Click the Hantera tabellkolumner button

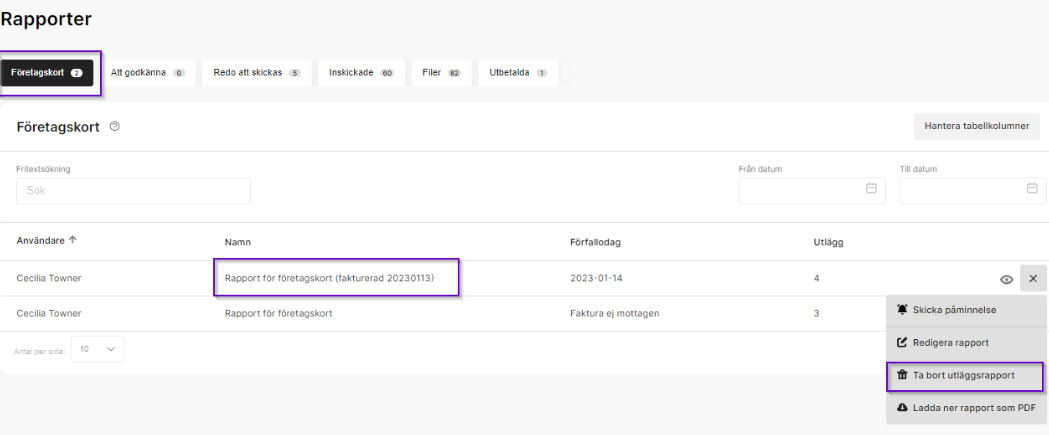coord(976,126)
